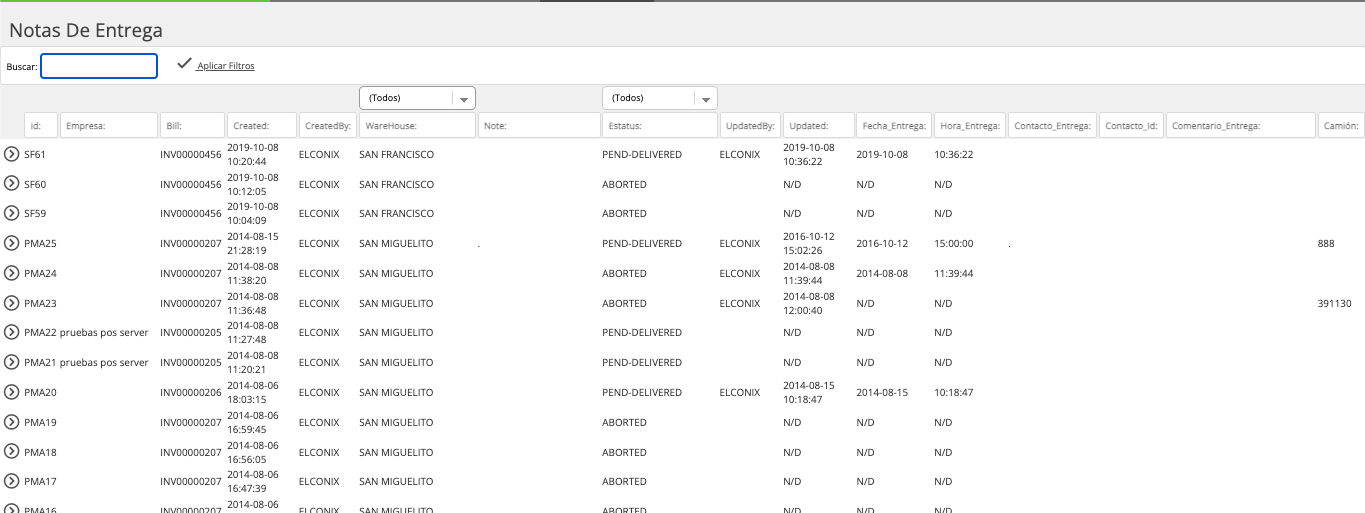This screenshot has width=1365, height=513.
Task: Expand row PMA21 pruebas pos server arrow
Action: [12, 362]
